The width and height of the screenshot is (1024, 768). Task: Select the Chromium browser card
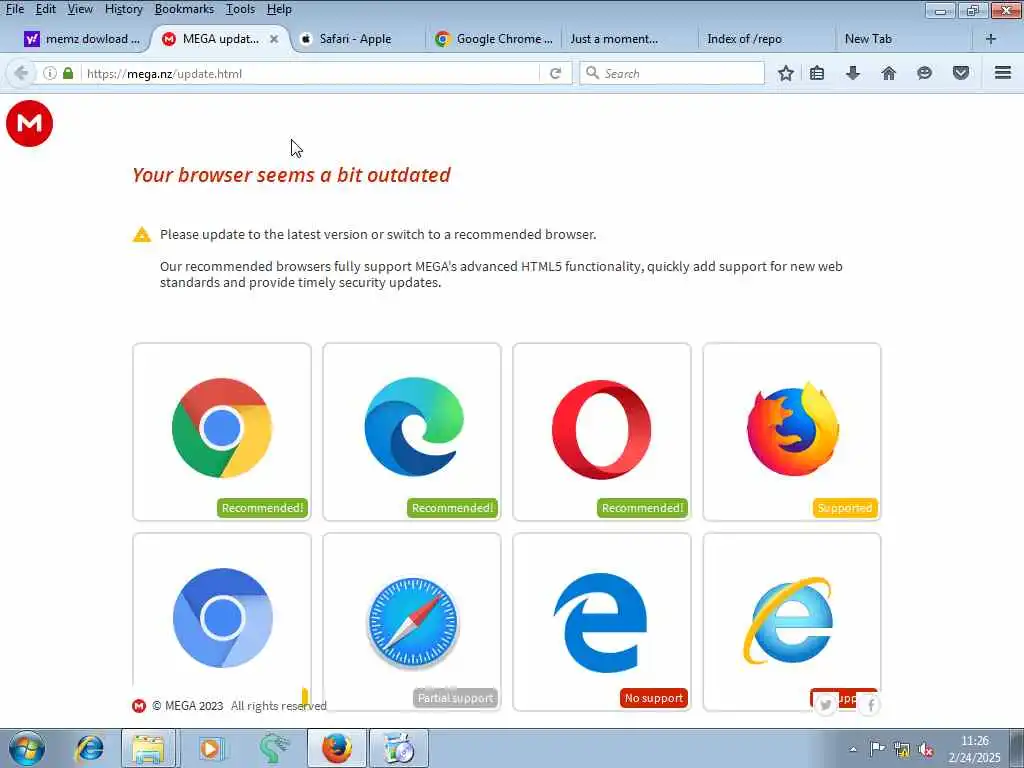(222, 622)
